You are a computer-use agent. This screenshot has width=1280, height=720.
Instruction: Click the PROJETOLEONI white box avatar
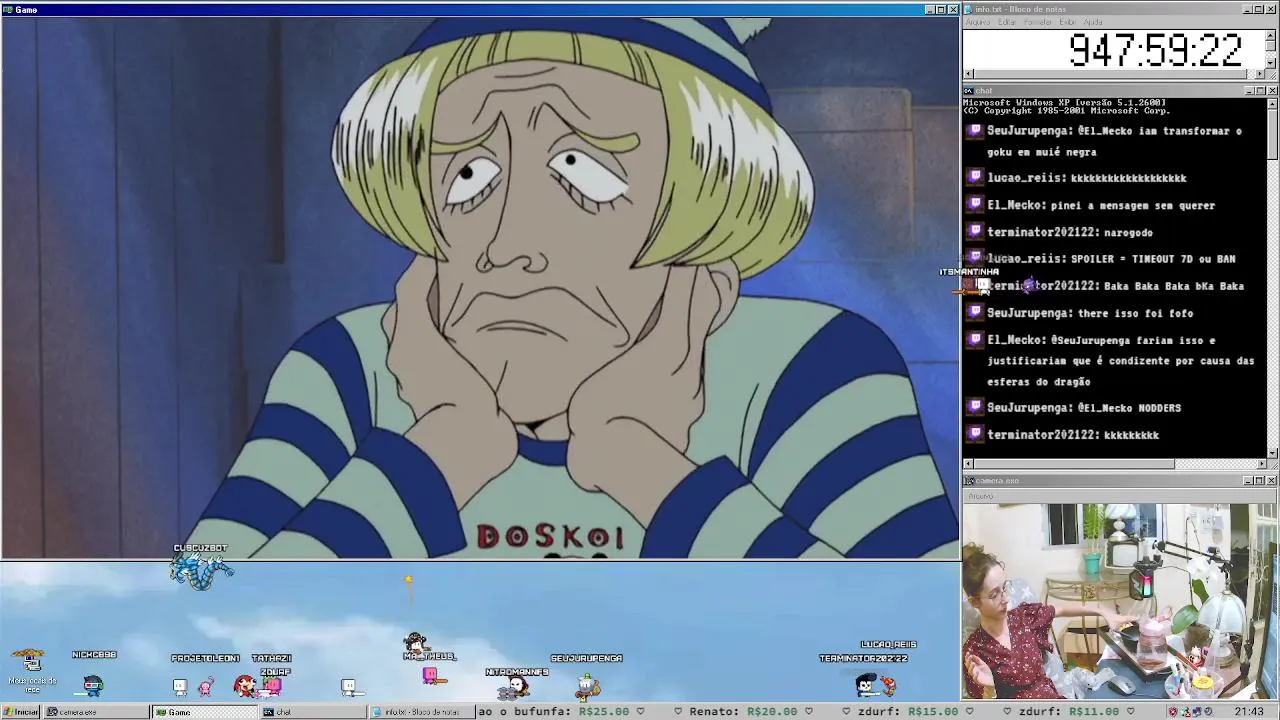[180, 686]
